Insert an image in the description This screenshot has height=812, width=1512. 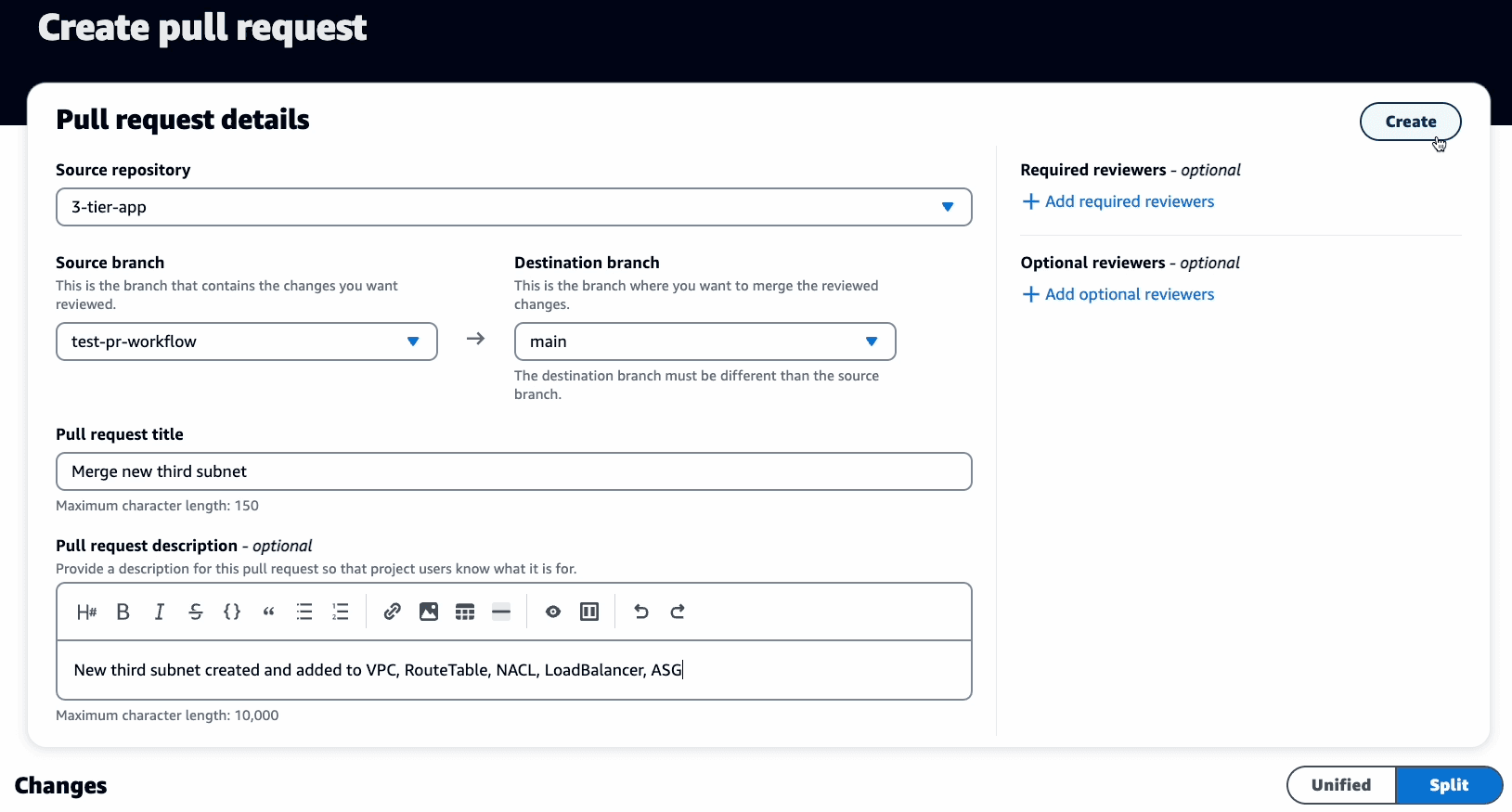point(429,612)
